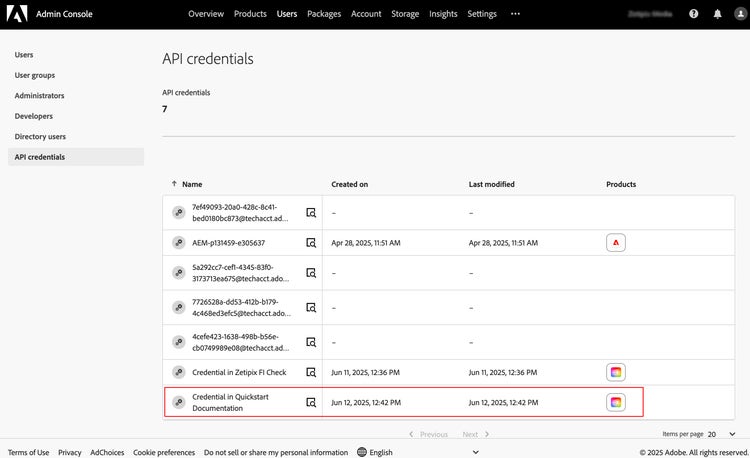Open the more options ellipsis menu

(x=515, y=14)
